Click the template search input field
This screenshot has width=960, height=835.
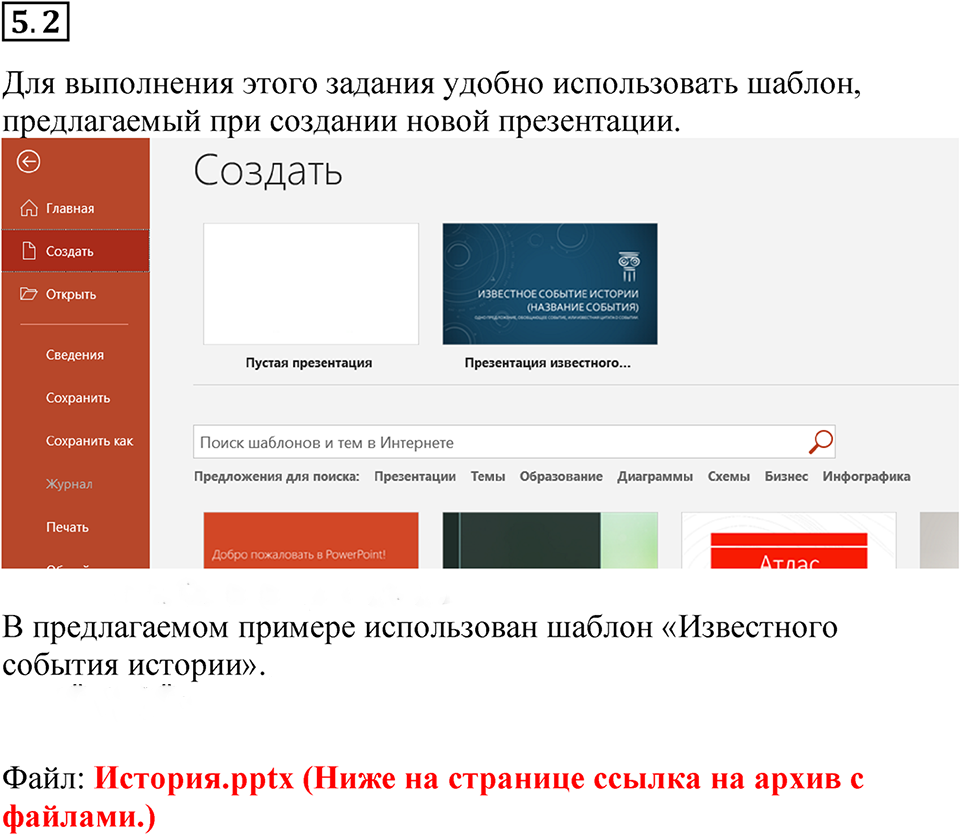pos(500,442)
